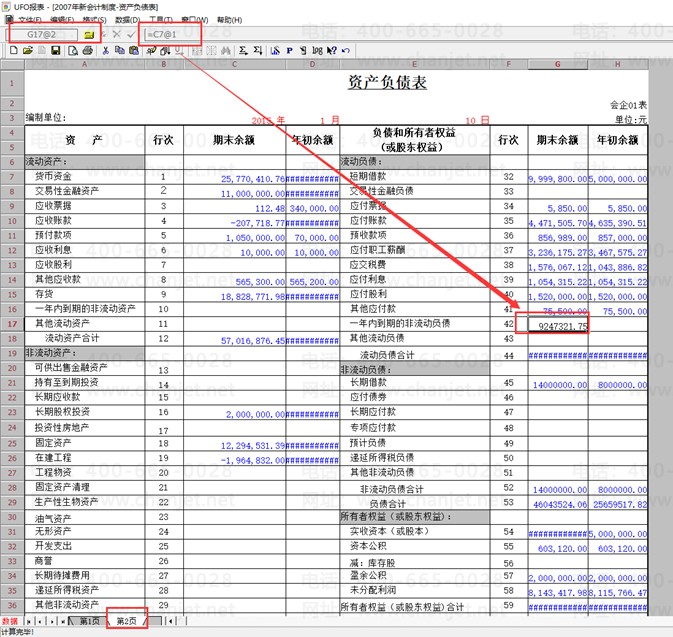The image size is (673, 637).
Task: Click the blue P toolbar icon
Action: click(290, 51)
